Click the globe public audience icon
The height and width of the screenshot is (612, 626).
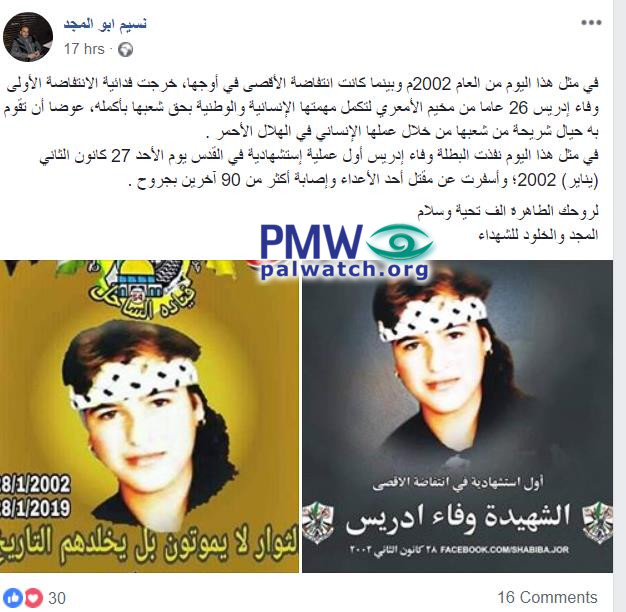(125, 50)
